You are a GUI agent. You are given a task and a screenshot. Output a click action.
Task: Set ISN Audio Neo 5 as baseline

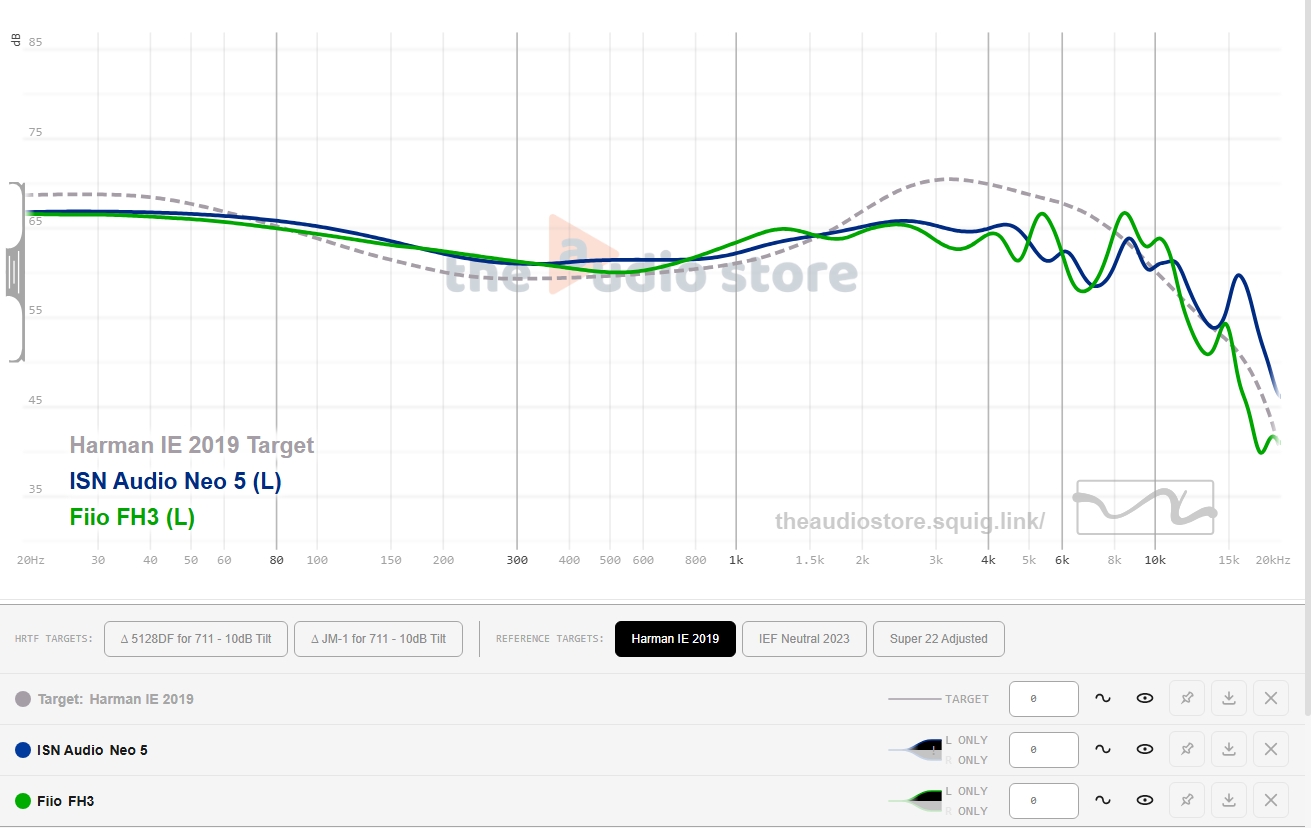[1103, 749]
